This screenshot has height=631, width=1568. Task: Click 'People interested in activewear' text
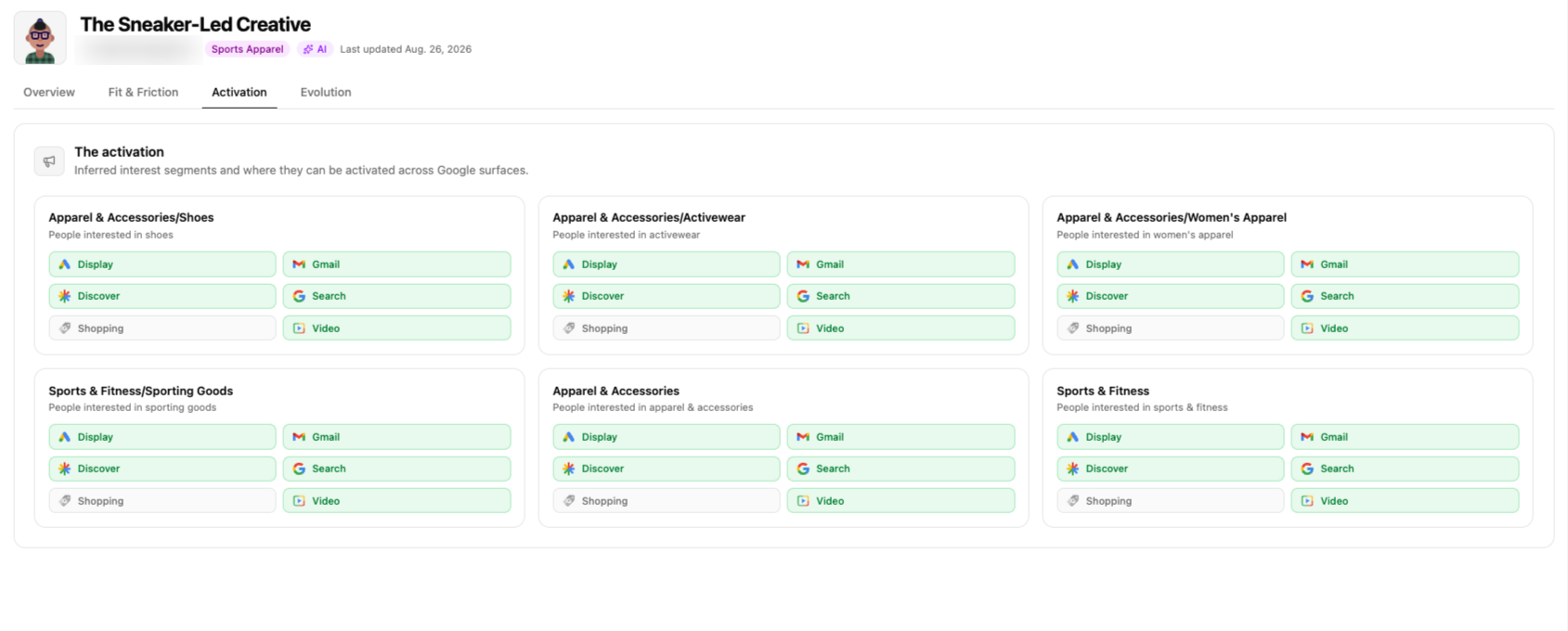coord(627,235)
